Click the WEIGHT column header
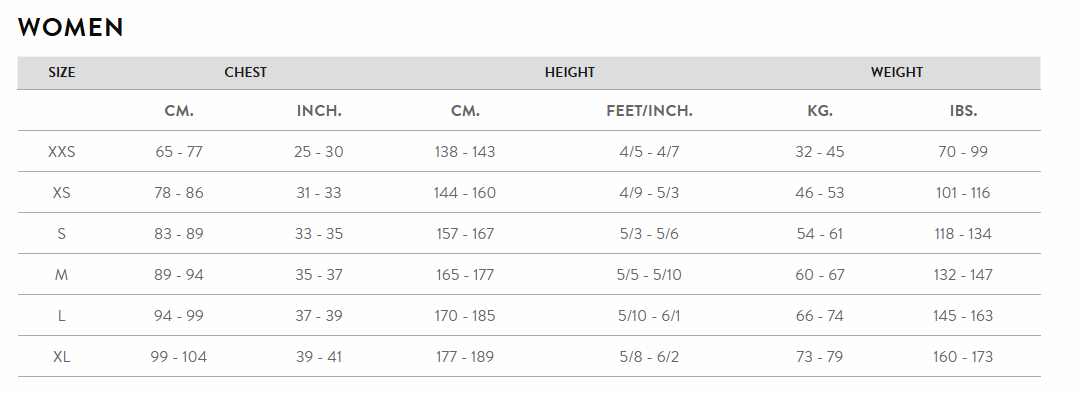Viewport: 1084px width, 394px height. click(x=897, y=73)
